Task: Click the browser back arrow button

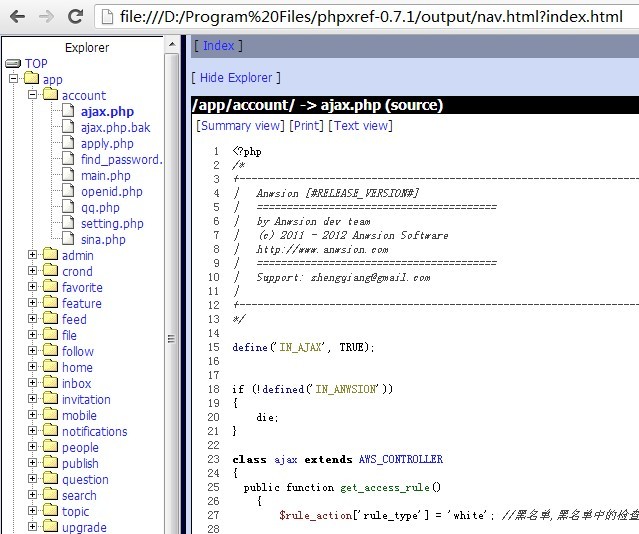Action: pos(16,16)
